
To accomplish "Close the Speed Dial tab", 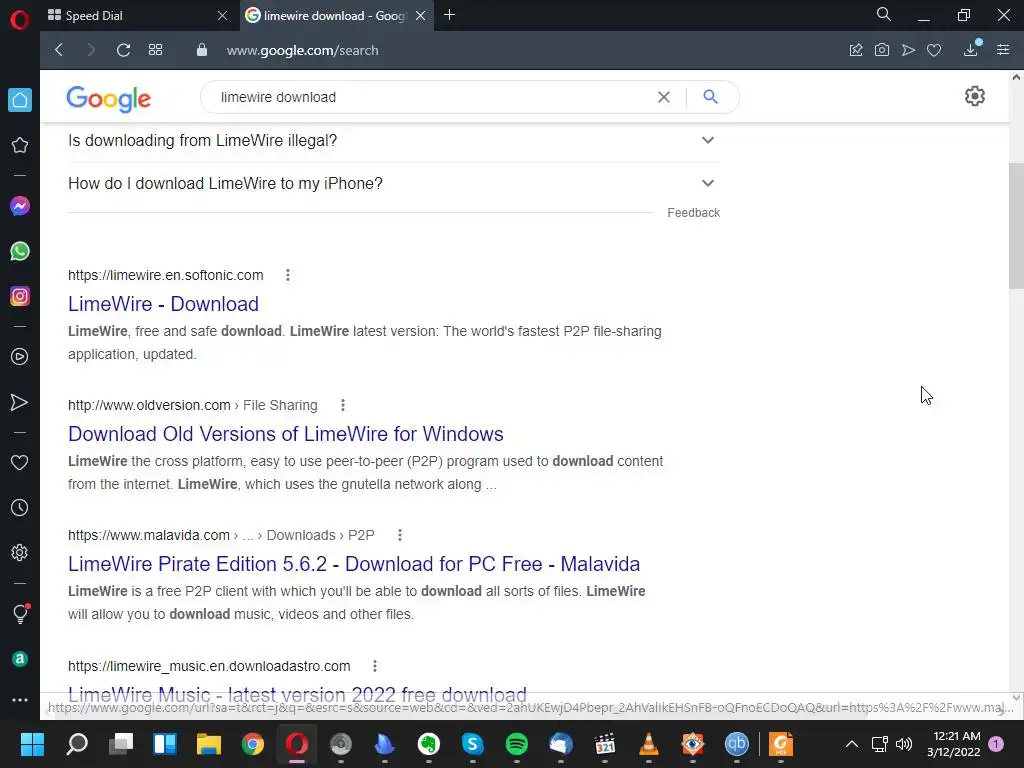I will pyautogui.click(x=222, y=16).
